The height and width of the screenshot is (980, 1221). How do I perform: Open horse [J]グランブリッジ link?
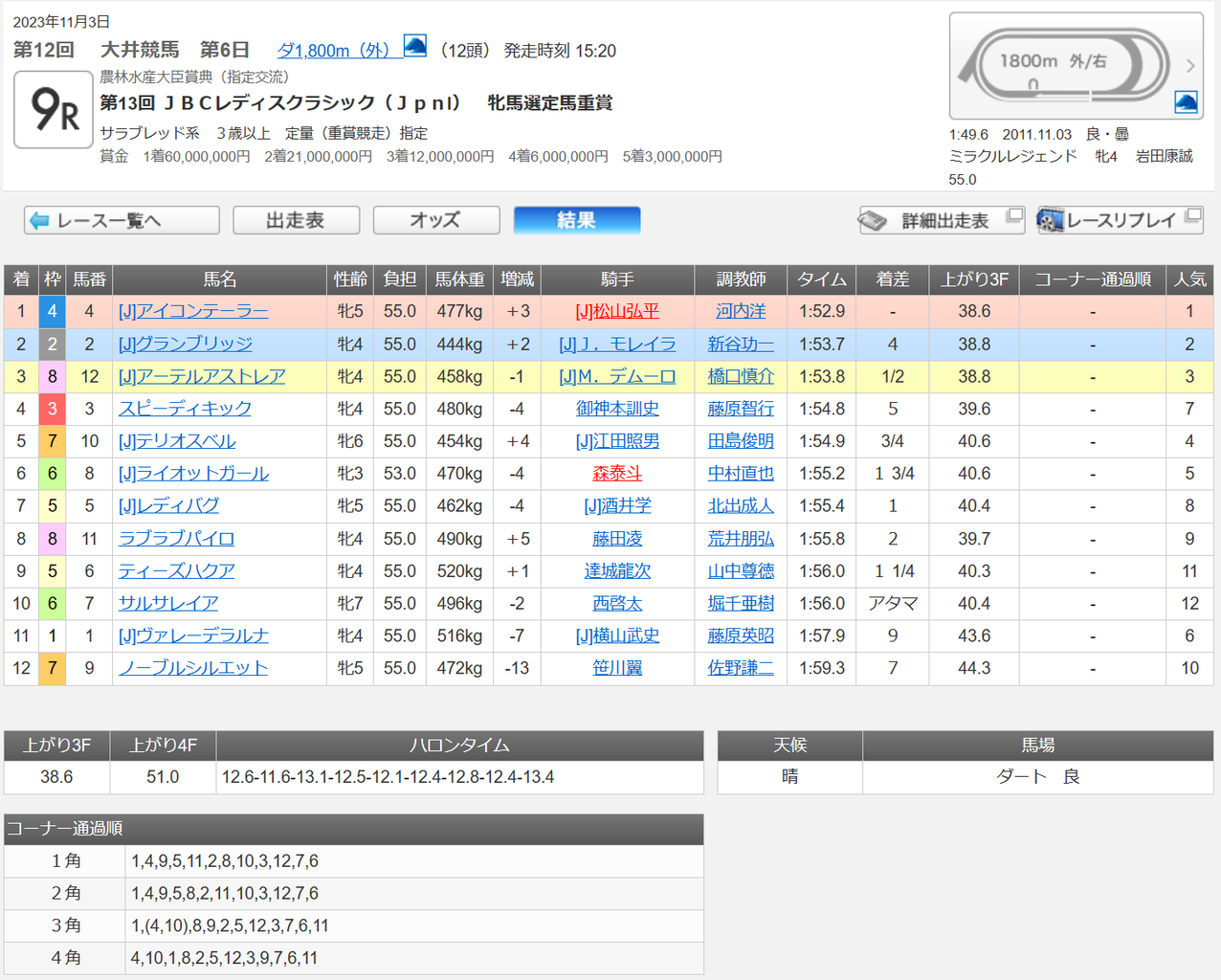point(186,345)
